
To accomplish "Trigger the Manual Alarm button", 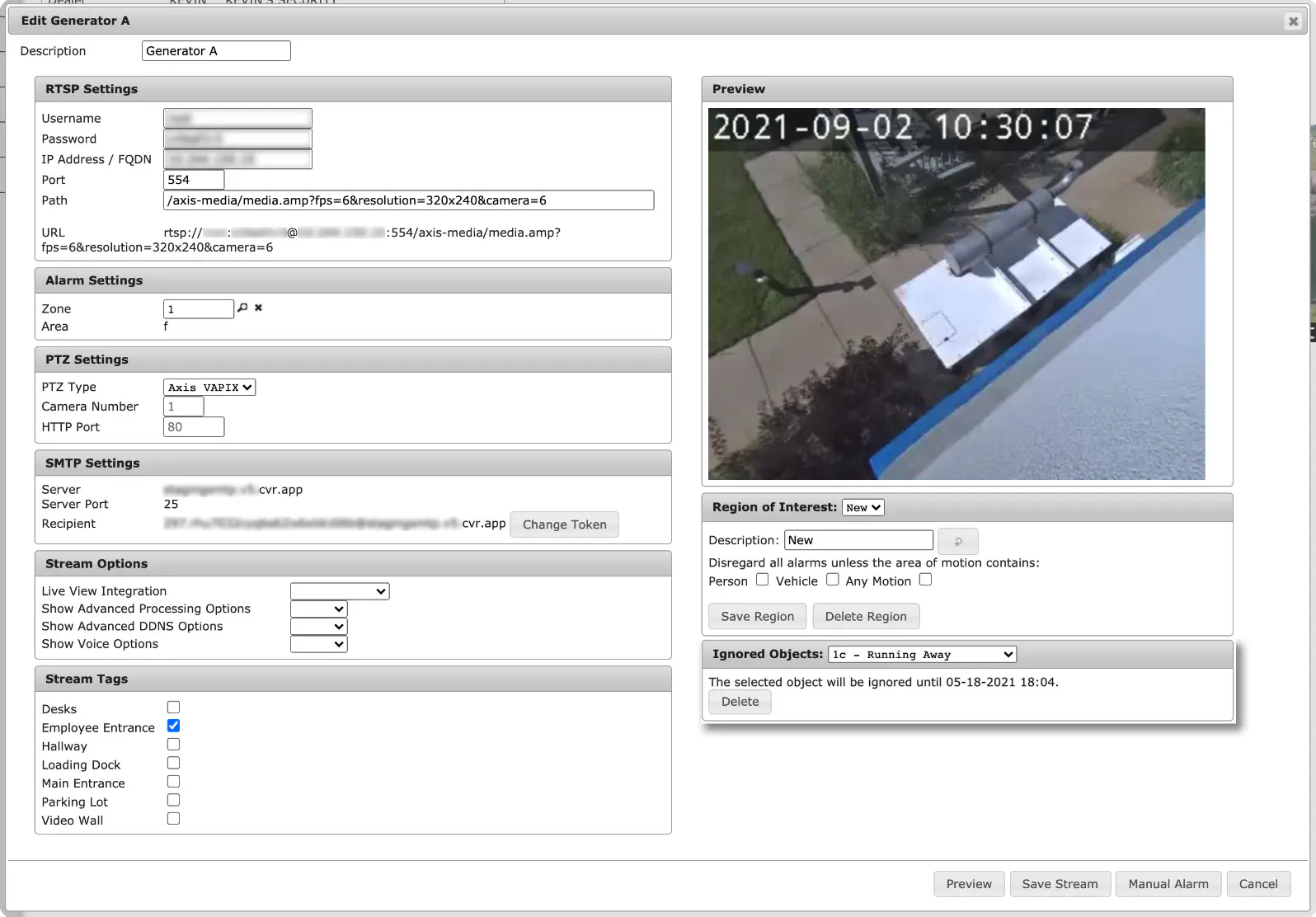I will [x=1168, y=884].
